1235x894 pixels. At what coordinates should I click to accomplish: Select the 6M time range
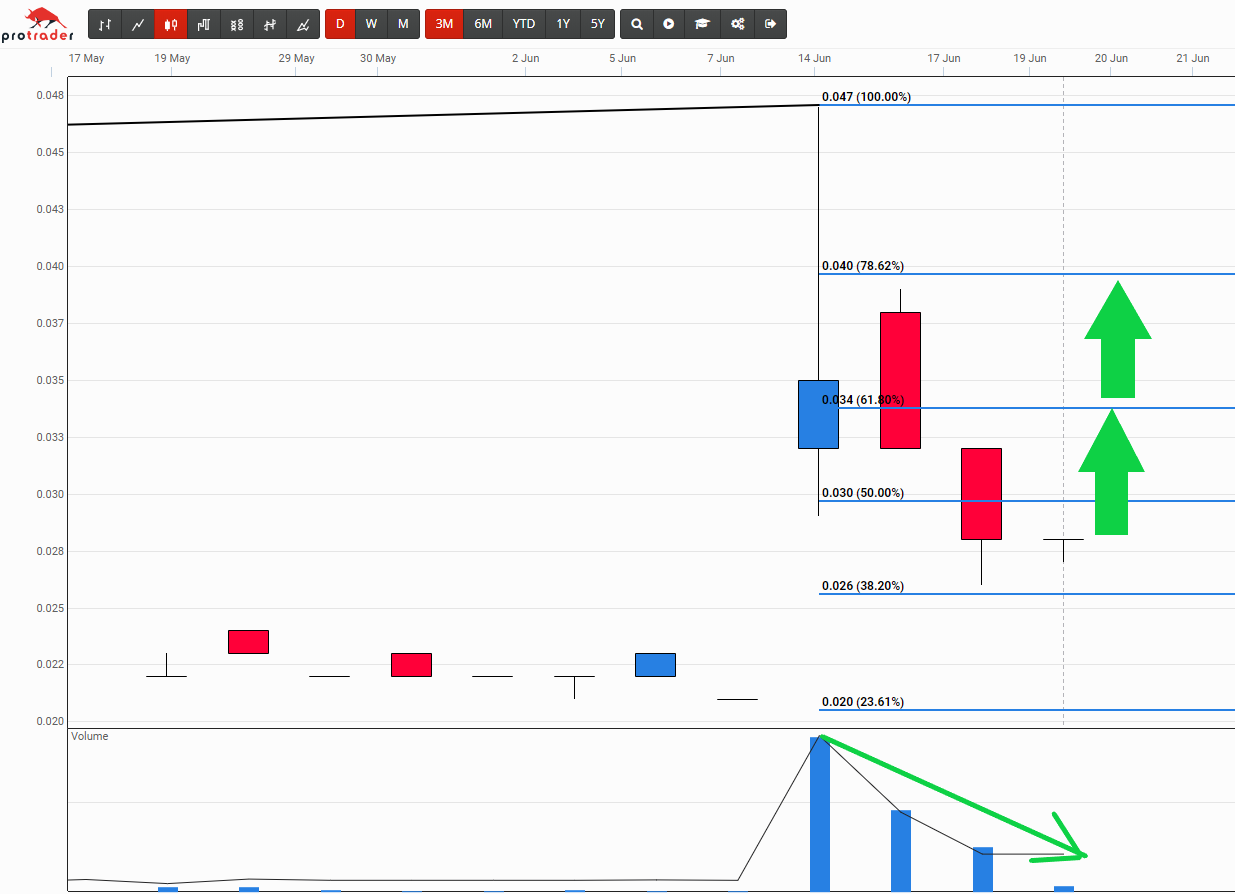pyautogui.click(x=483, y=24)
